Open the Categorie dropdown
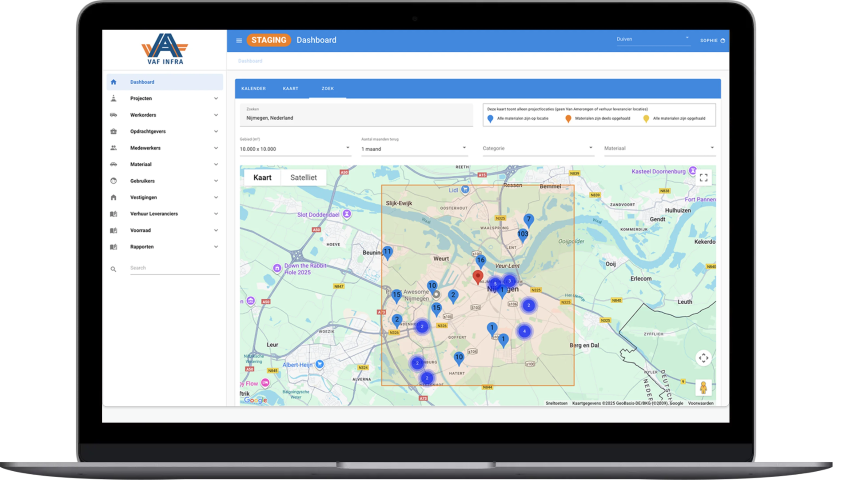This screenshot has height=480, width=853. click(x=537, y=148)
